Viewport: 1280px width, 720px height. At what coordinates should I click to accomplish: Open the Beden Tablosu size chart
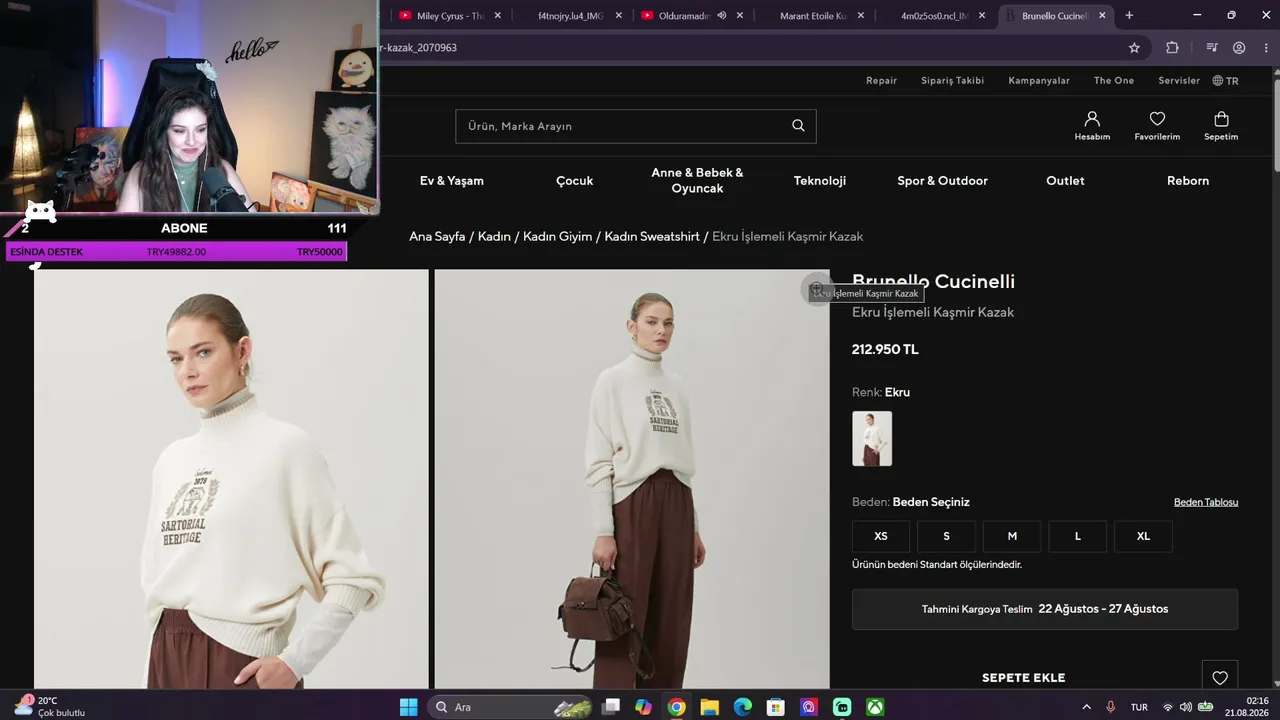[1206, 502]
